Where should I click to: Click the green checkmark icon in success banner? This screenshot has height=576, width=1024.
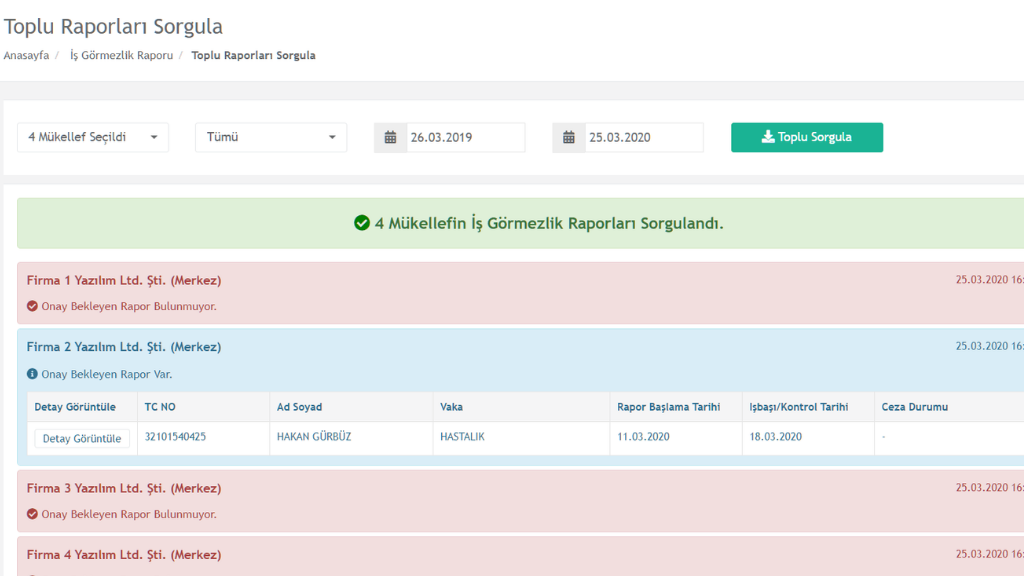pos(362,223)
